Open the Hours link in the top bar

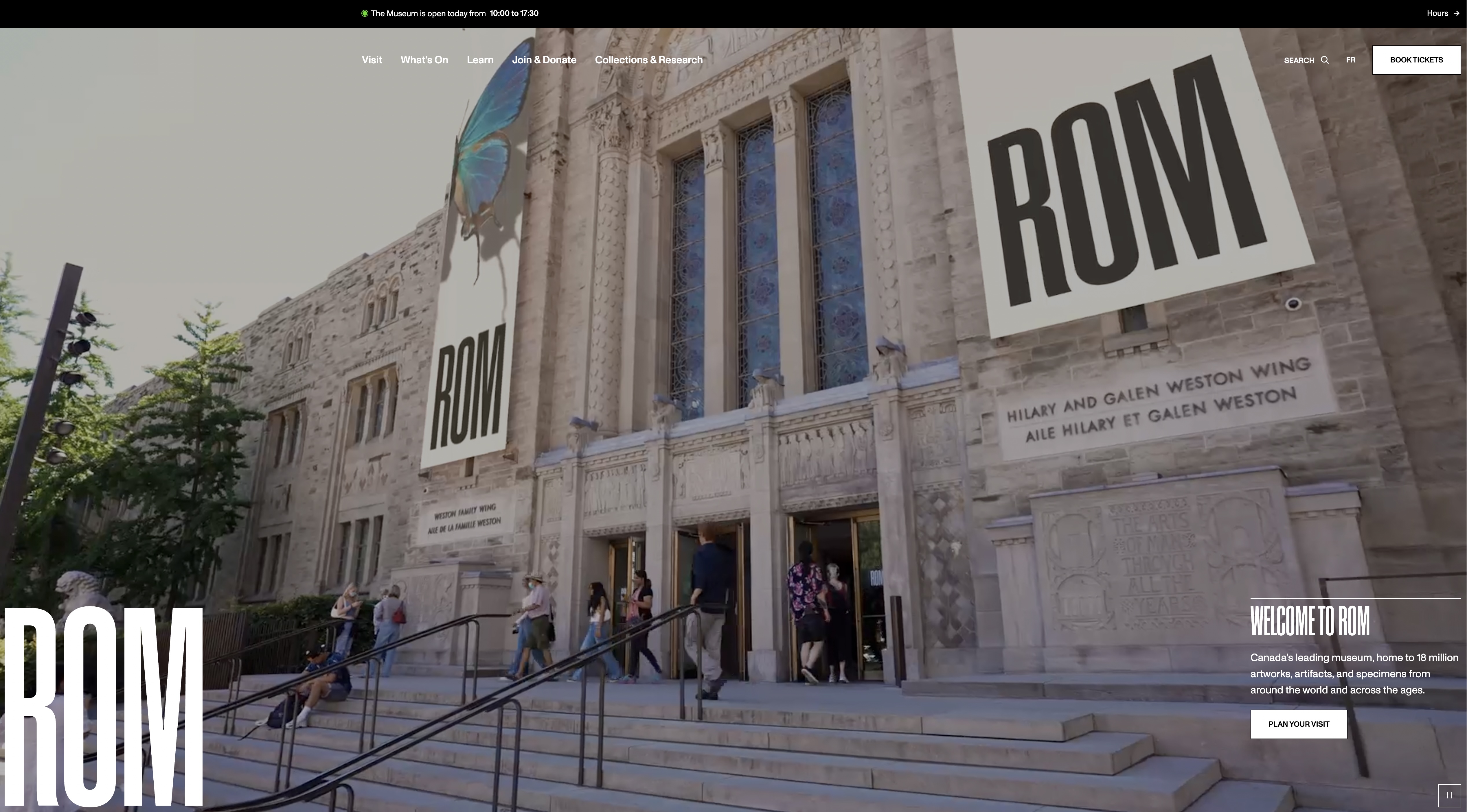pos(1442,13)
